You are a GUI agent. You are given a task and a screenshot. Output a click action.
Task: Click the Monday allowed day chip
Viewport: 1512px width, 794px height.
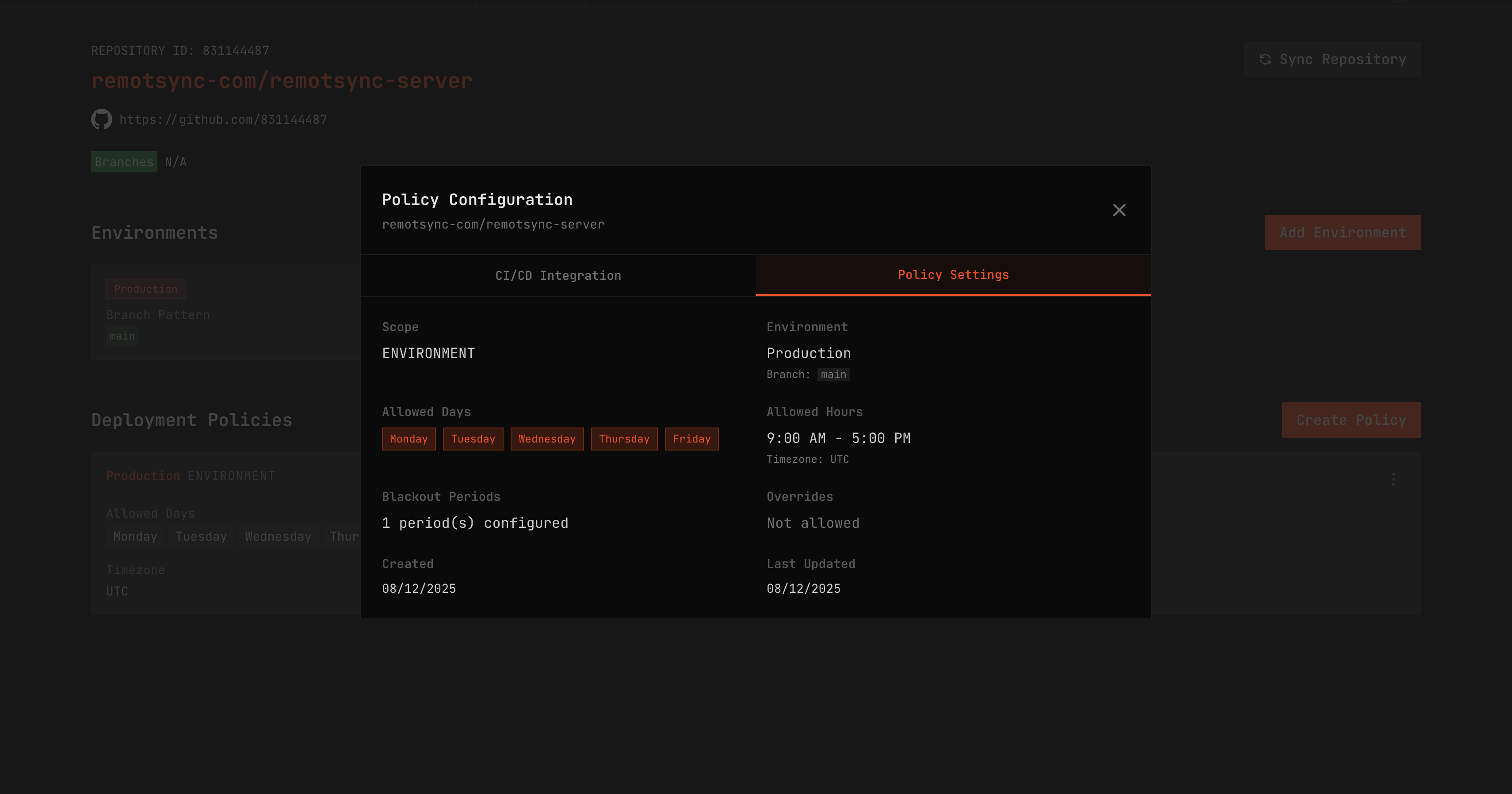[x=409, y=439]
